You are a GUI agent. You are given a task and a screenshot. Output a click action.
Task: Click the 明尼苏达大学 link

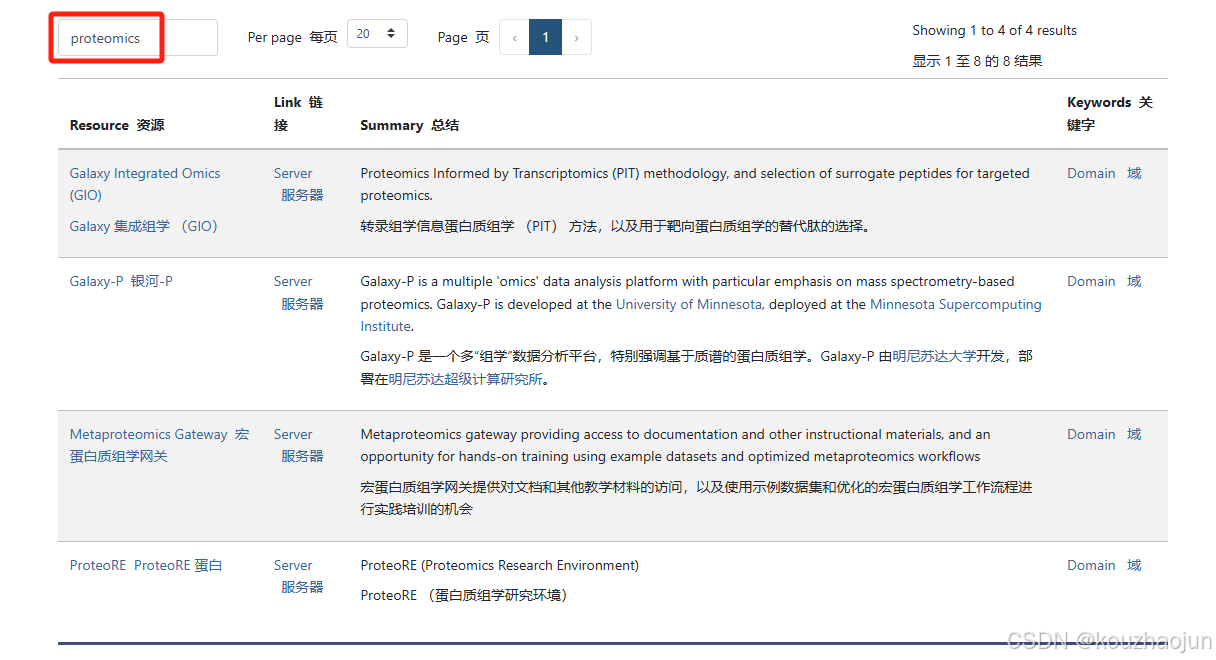pyautogui.click(x=934, y=356)
